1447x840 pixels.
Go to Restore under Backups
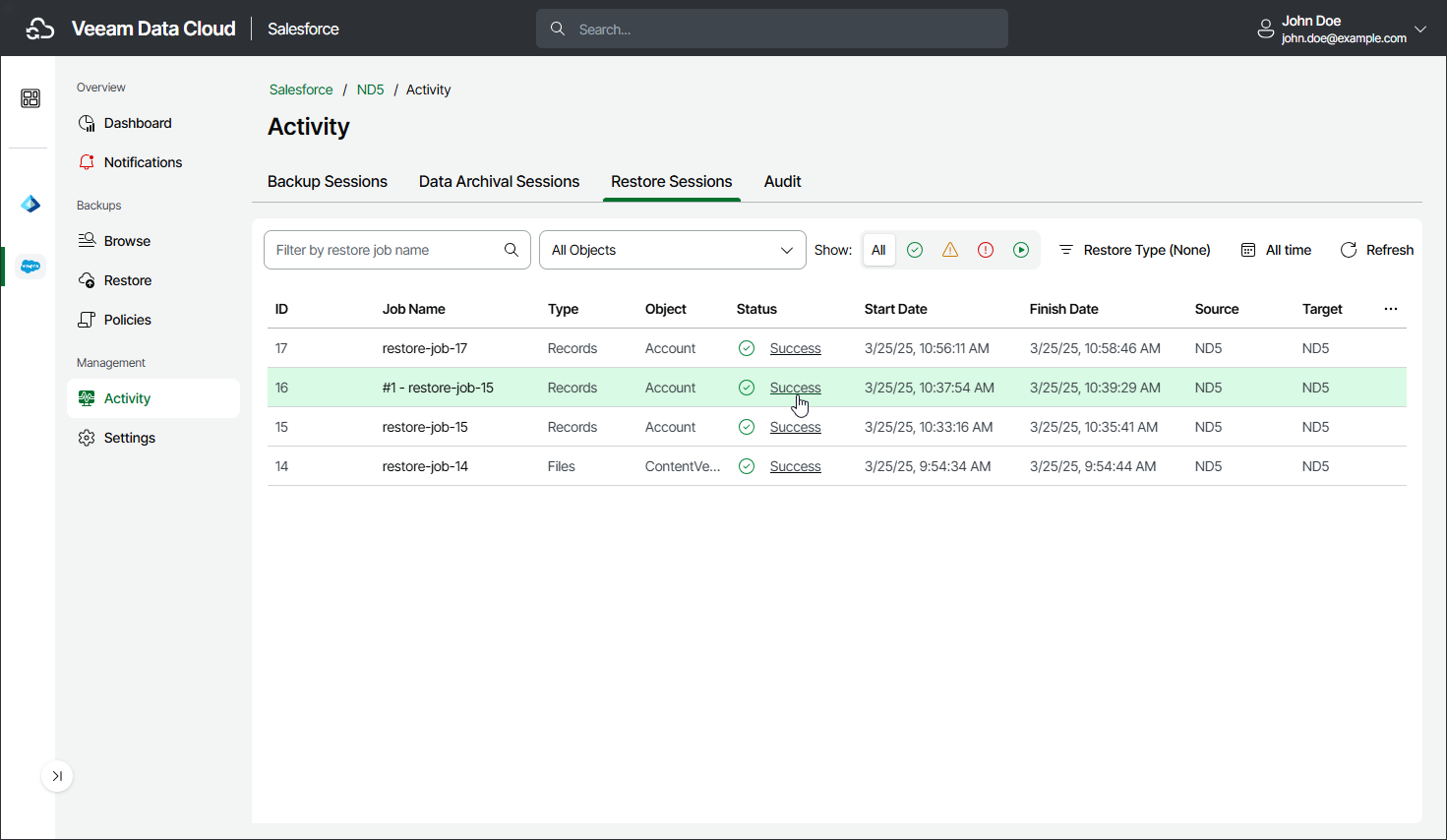[153, 280]
